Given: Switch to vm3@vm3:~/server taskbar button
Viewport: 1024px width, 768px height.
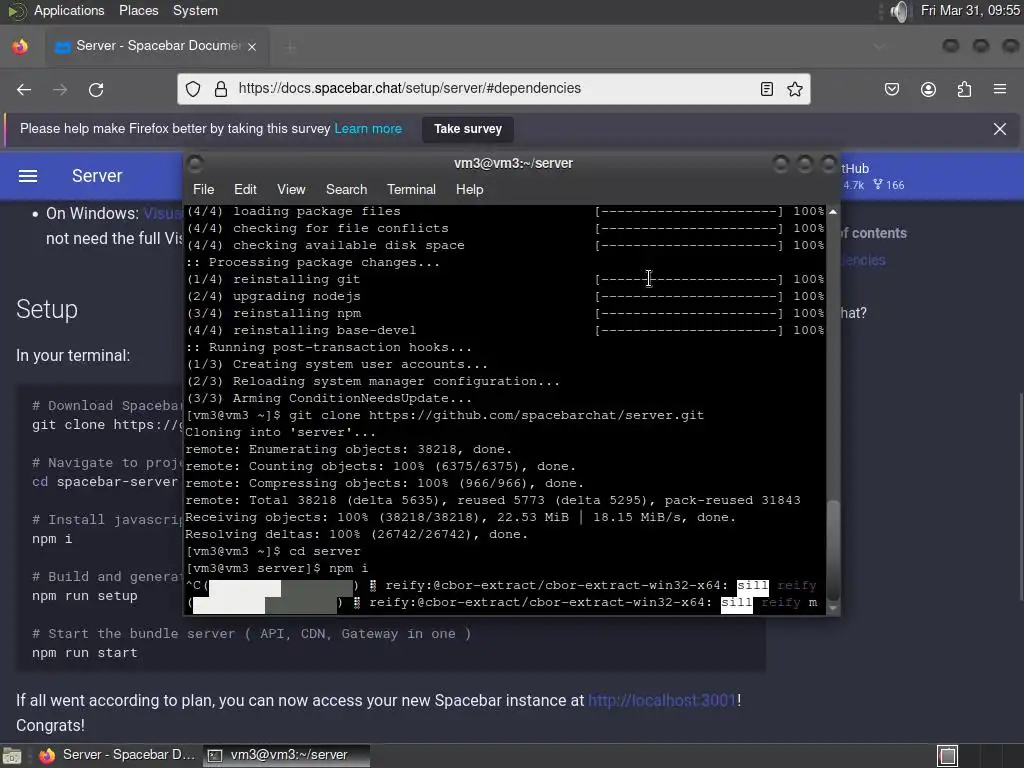Looking at the screenshot, I should tap(286, 755).
